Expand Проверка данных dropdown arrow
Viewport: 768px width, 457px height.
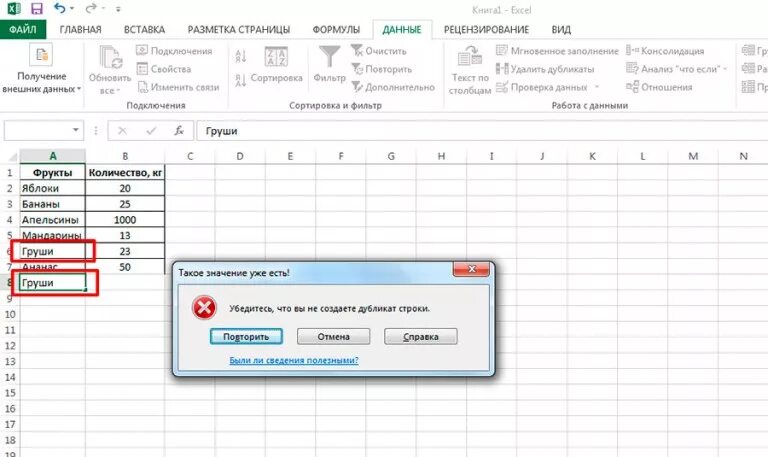597,87
